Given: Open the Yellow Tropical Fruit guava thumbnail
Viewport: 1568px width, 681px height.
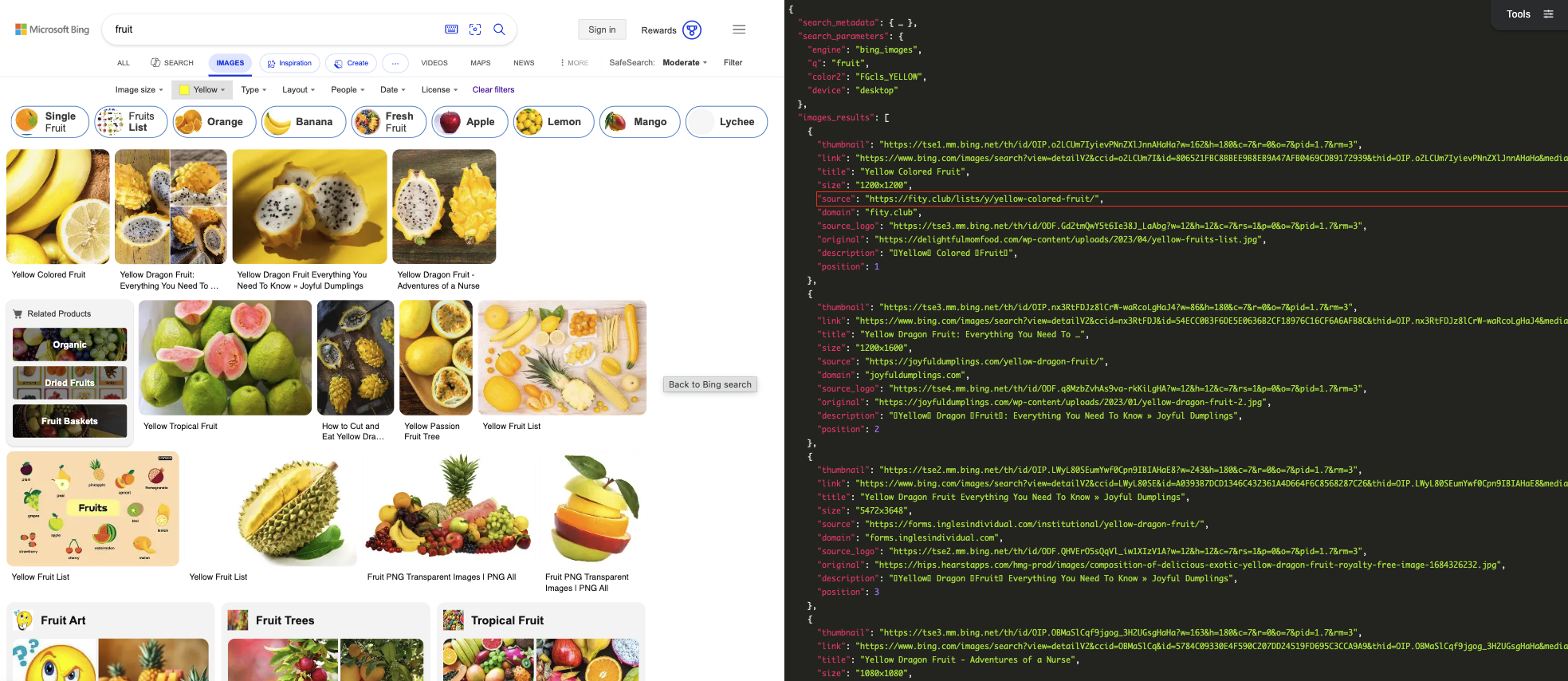Looking at the screenshot, I should click(x=225, y=358).
